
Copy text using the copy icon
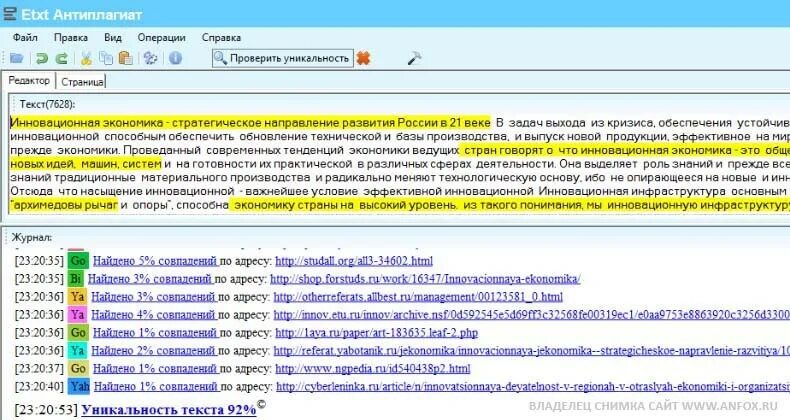click(106, 58)
